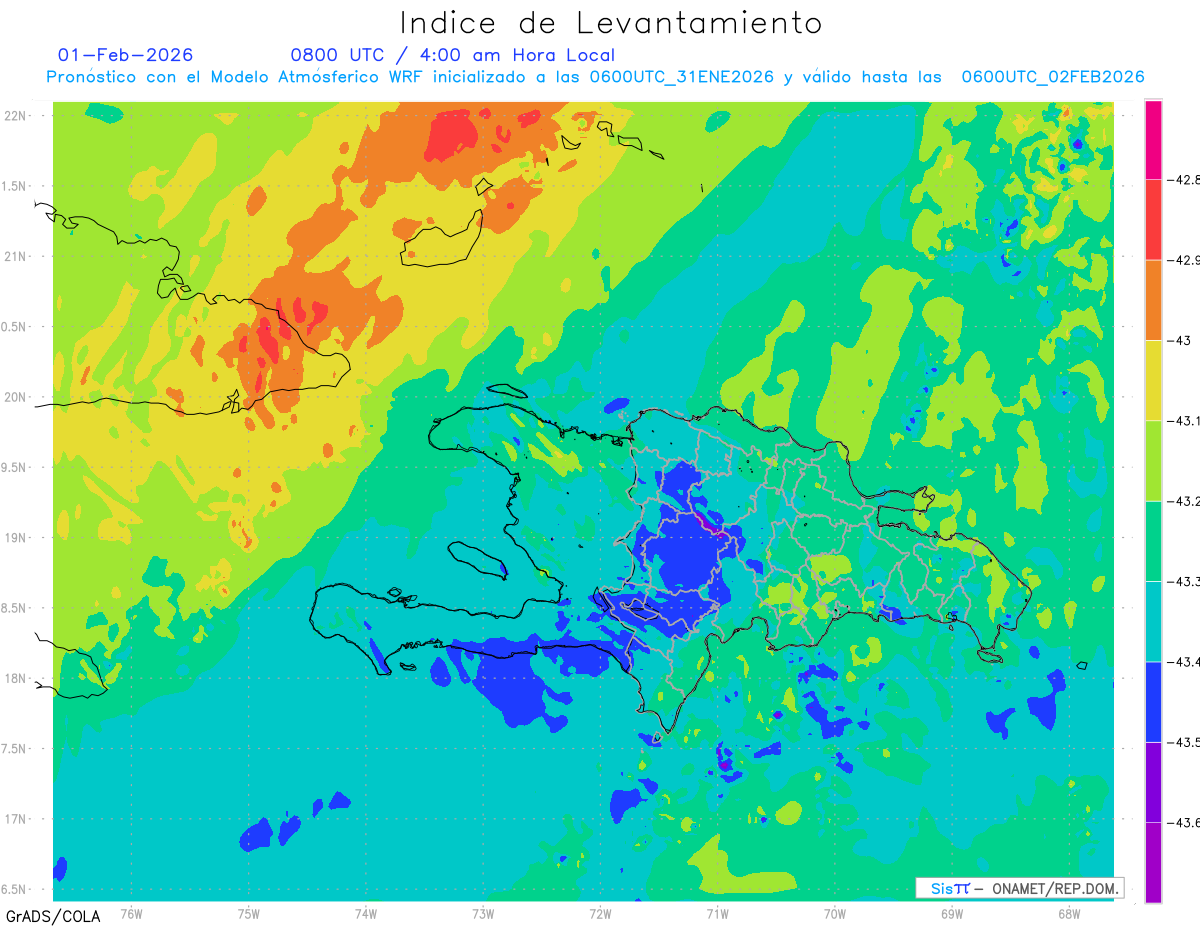Click the colorbar value "-42.8"
The width and height of the screenshot is (1200, 927).
[x=1184, y=180]
